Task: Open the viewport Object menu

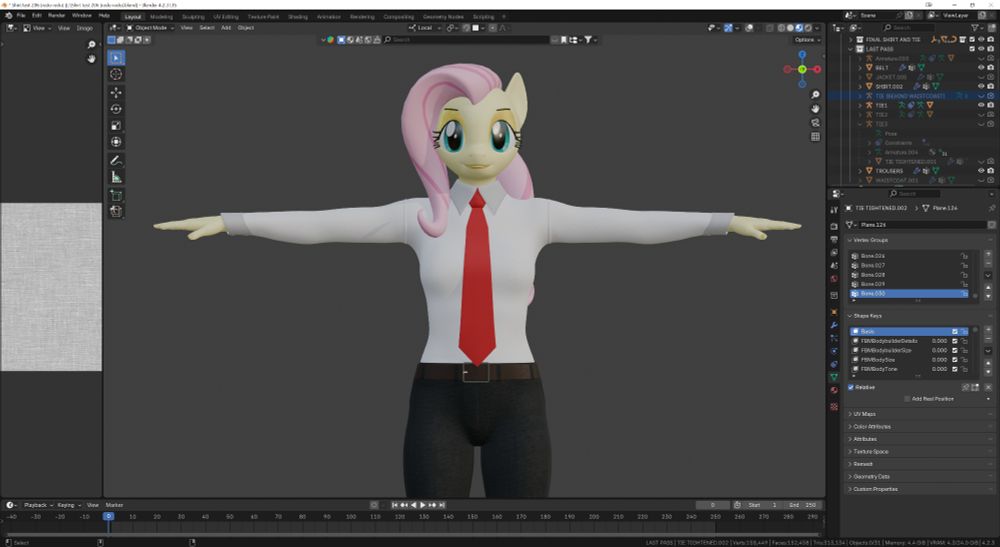Action: pyautogui.click(x=246, y=28)
